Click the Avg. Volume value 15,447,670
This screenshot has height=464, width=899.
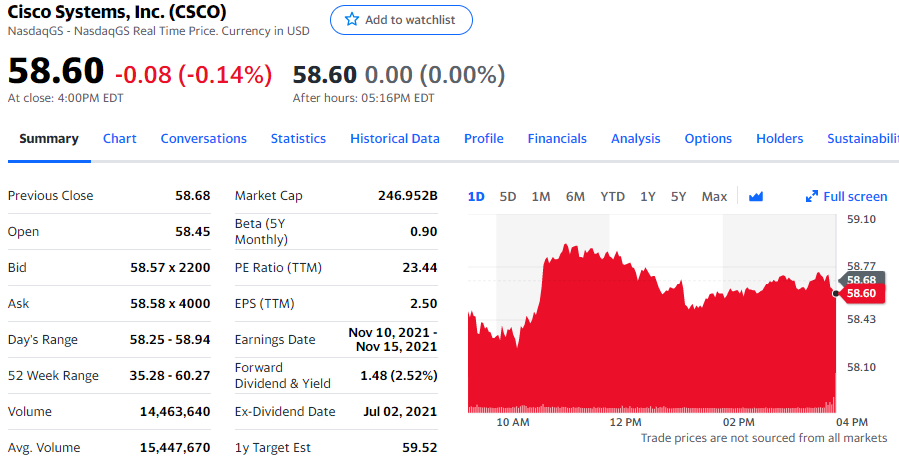pos(175,448)
